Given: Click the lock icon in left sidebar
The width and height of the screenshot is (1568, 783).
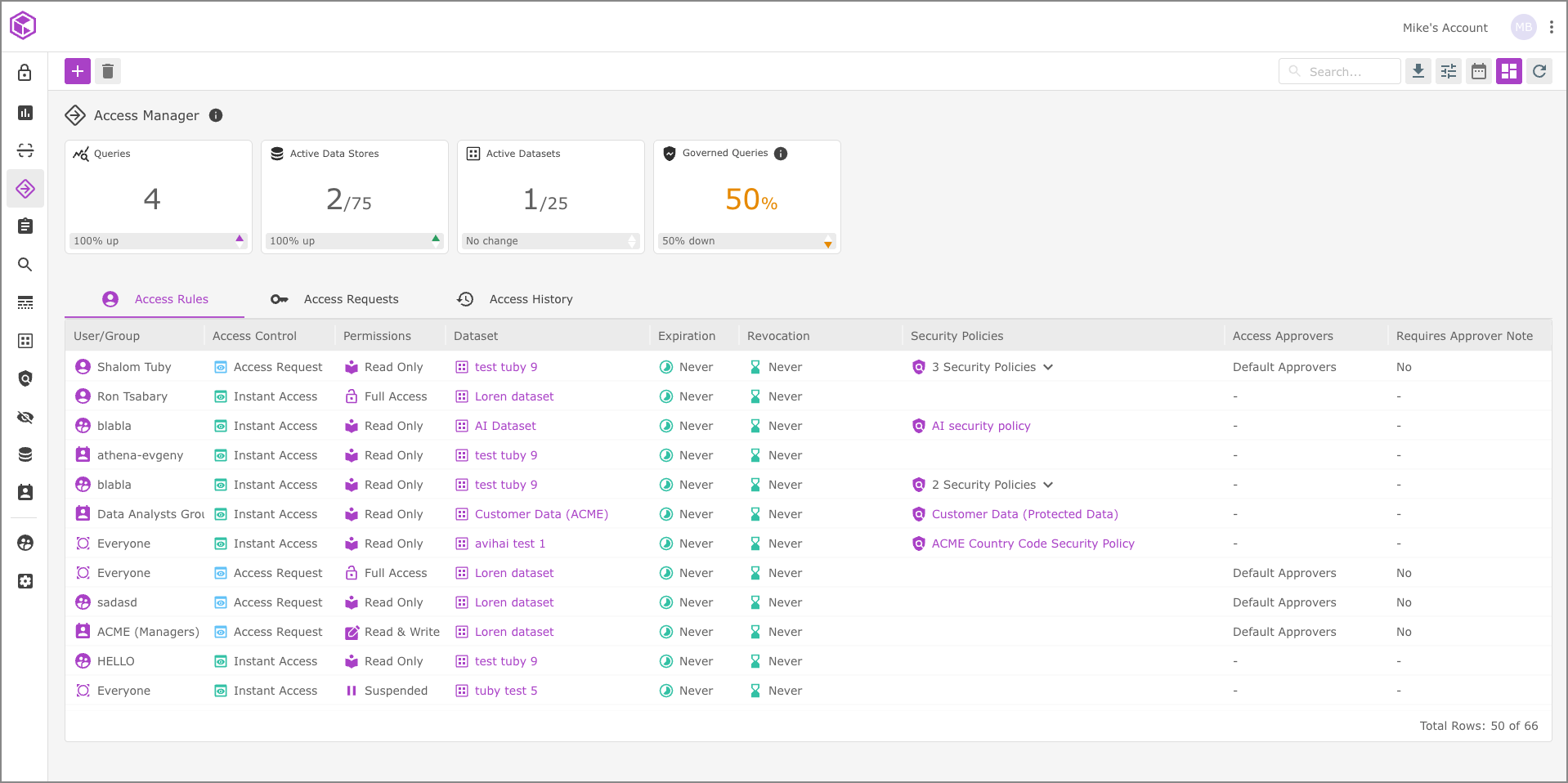Looking at the screenshot, I should pos(25,73).
